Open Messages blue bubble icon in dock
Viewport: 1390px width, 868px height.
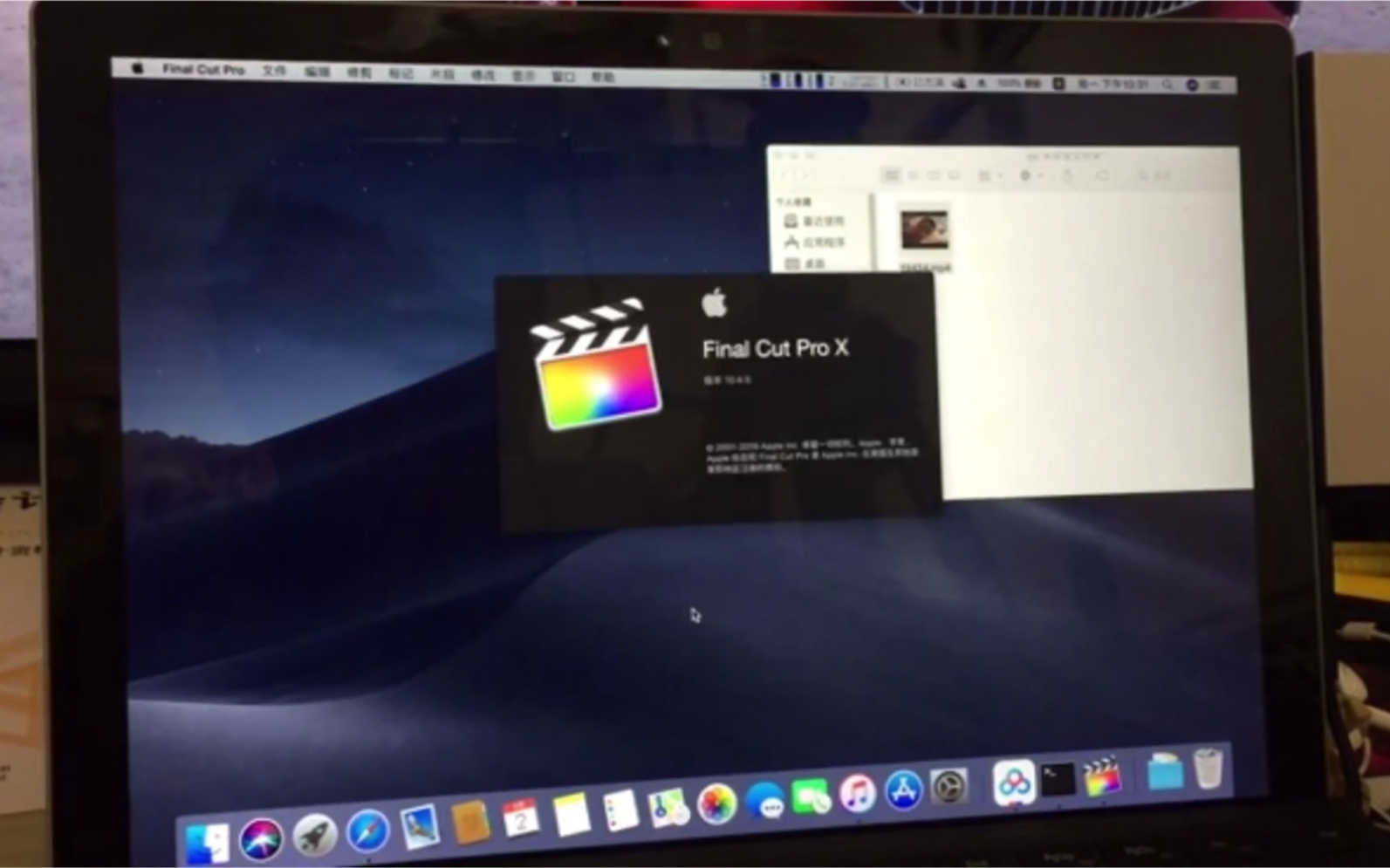765,800
